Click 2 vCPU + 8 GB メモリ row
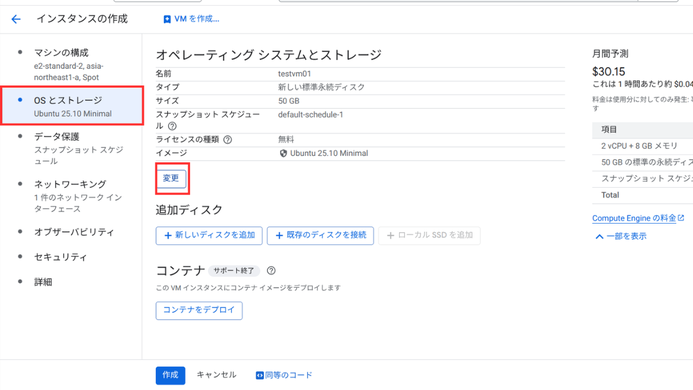Image resolution: width=693 pixels, height=390 pixels. [643, 146]
